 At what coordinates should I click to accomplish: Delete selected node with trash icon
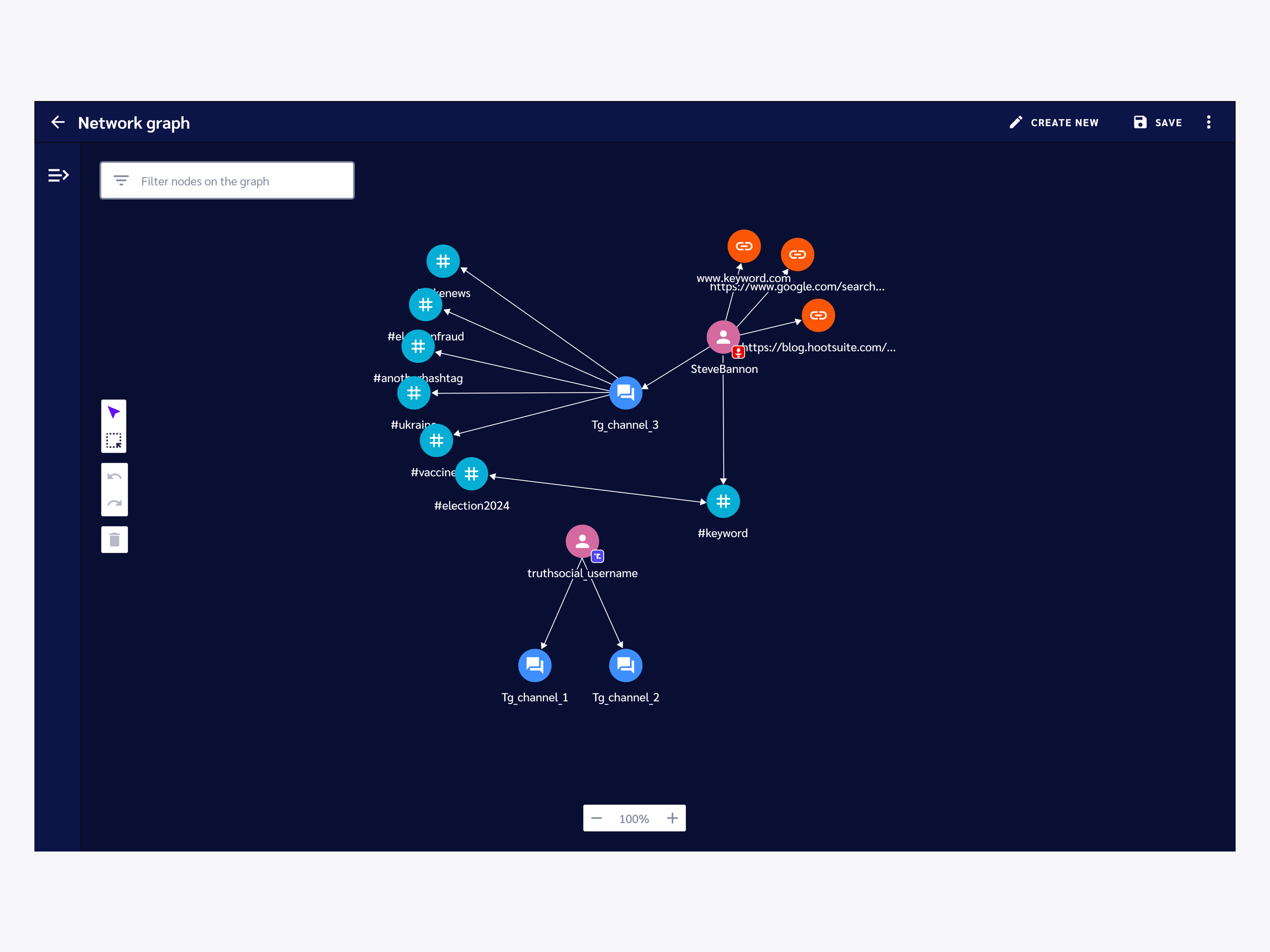tap(114, 539)
